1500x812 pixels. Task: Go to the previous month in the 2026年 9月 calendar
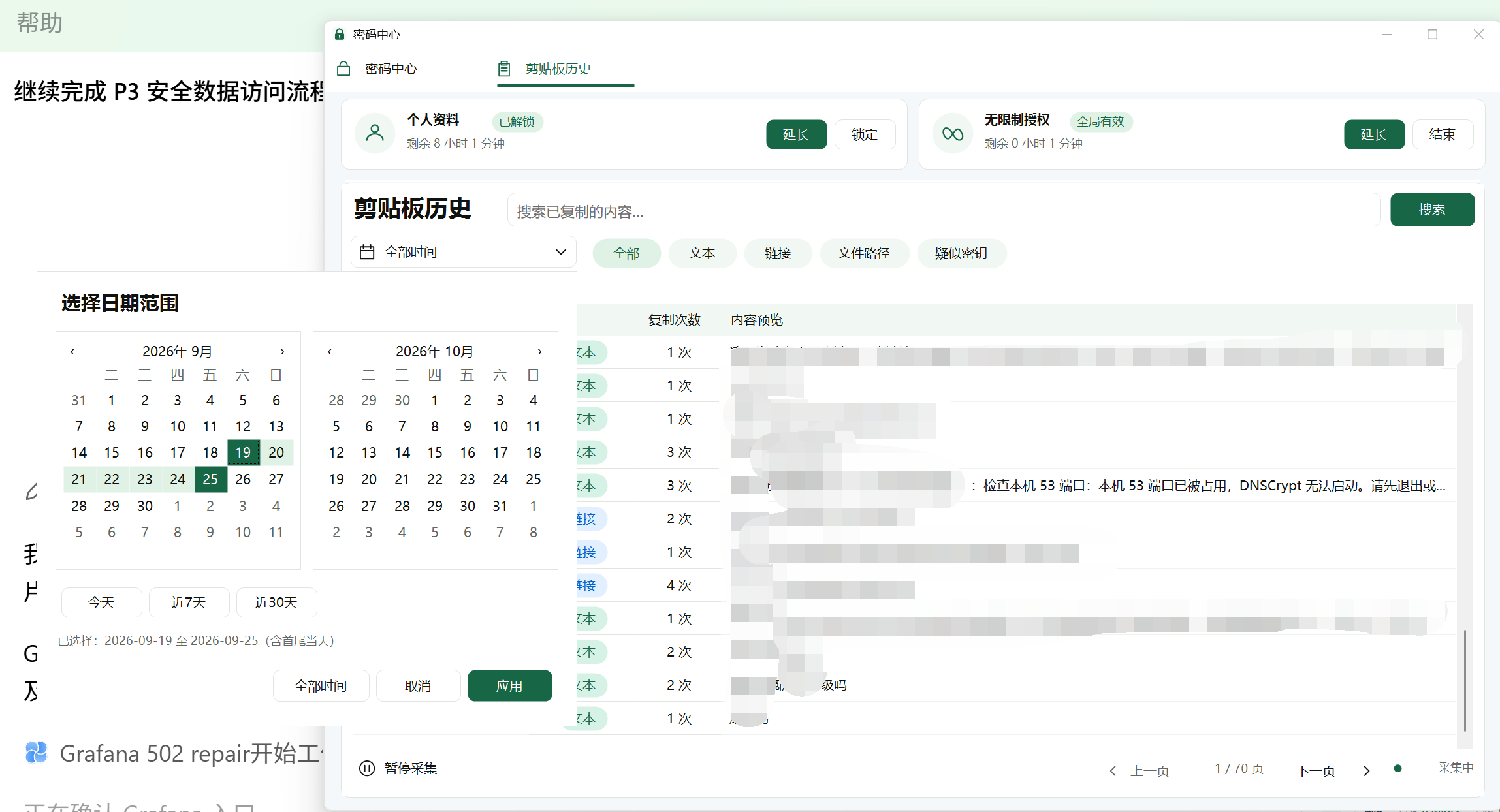coord(72,352)
